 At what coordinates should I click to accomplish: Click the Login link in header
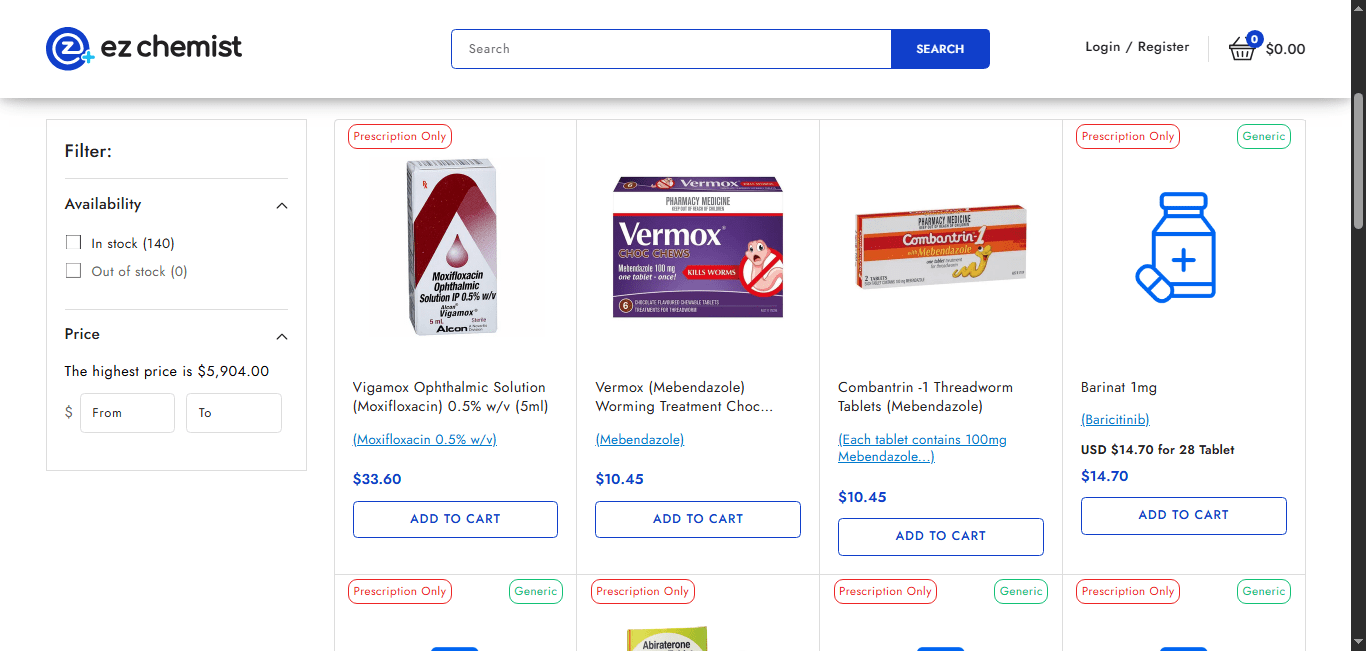(x=1103, y=47)
